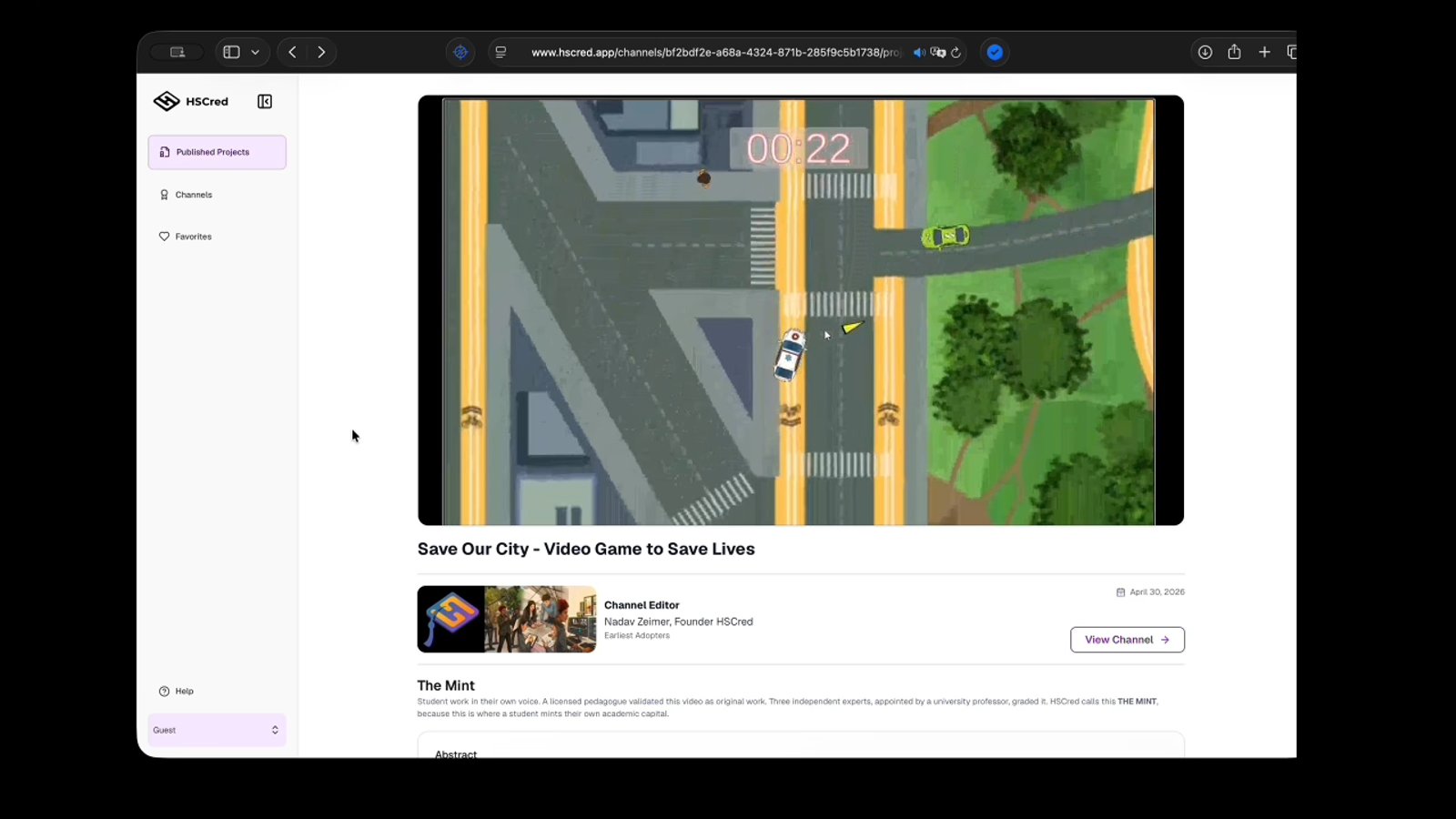Image resolution: width=1456 pixels, height=819 pixels.
Task: Expand the Guest account switcher
Action: tap(217, 730)
